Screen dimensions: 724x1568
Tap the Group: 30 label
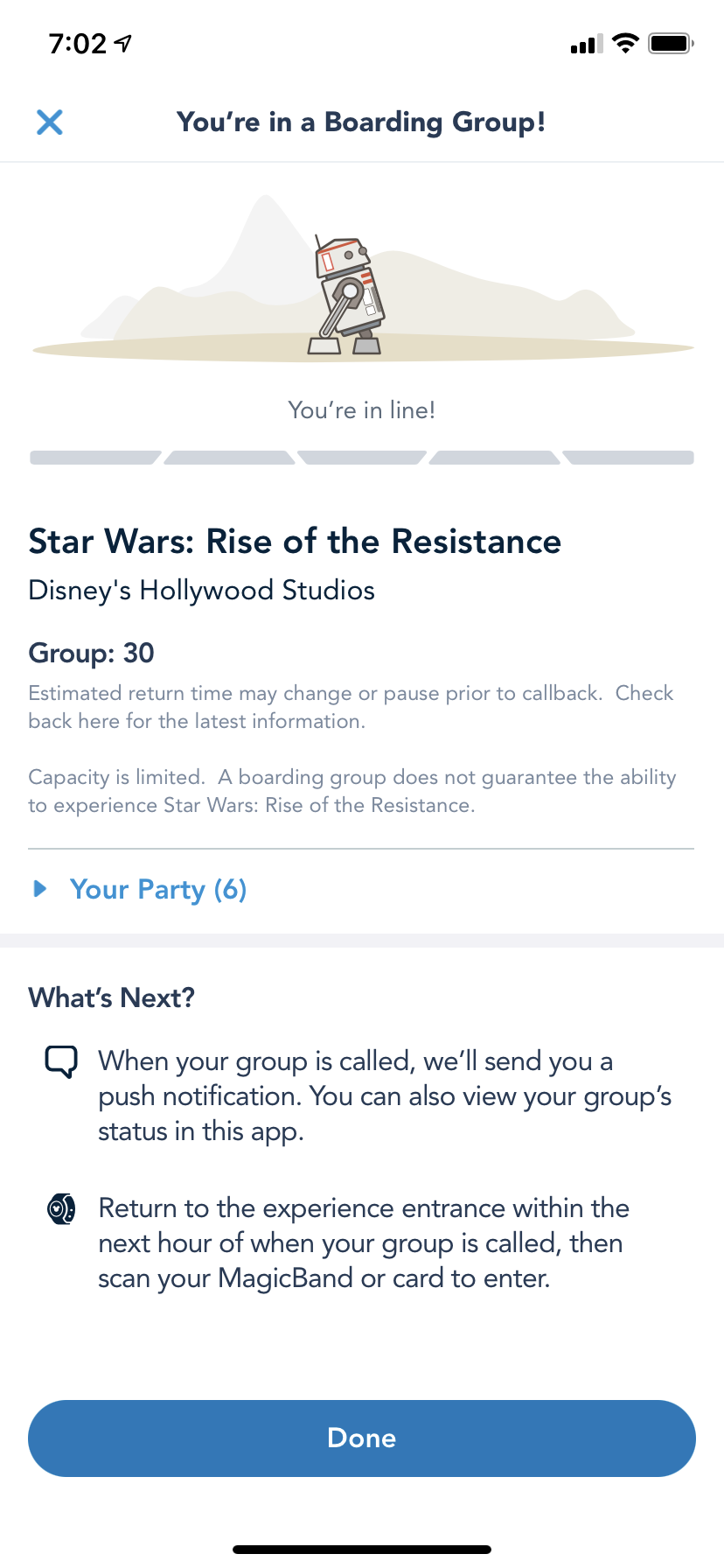(x=91, y=653)
